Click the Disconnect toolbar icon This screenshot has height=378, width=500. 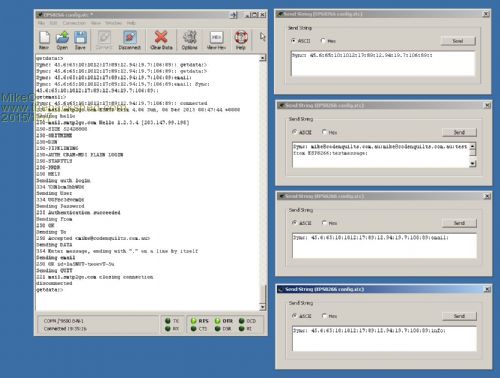click(130, 40)
